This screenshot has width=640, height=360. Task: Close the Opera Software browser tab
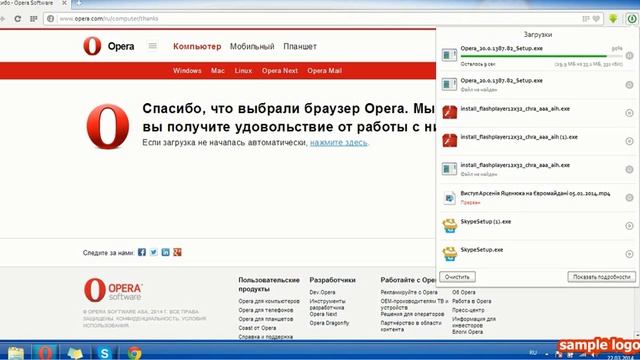click(x=64, y=3)
